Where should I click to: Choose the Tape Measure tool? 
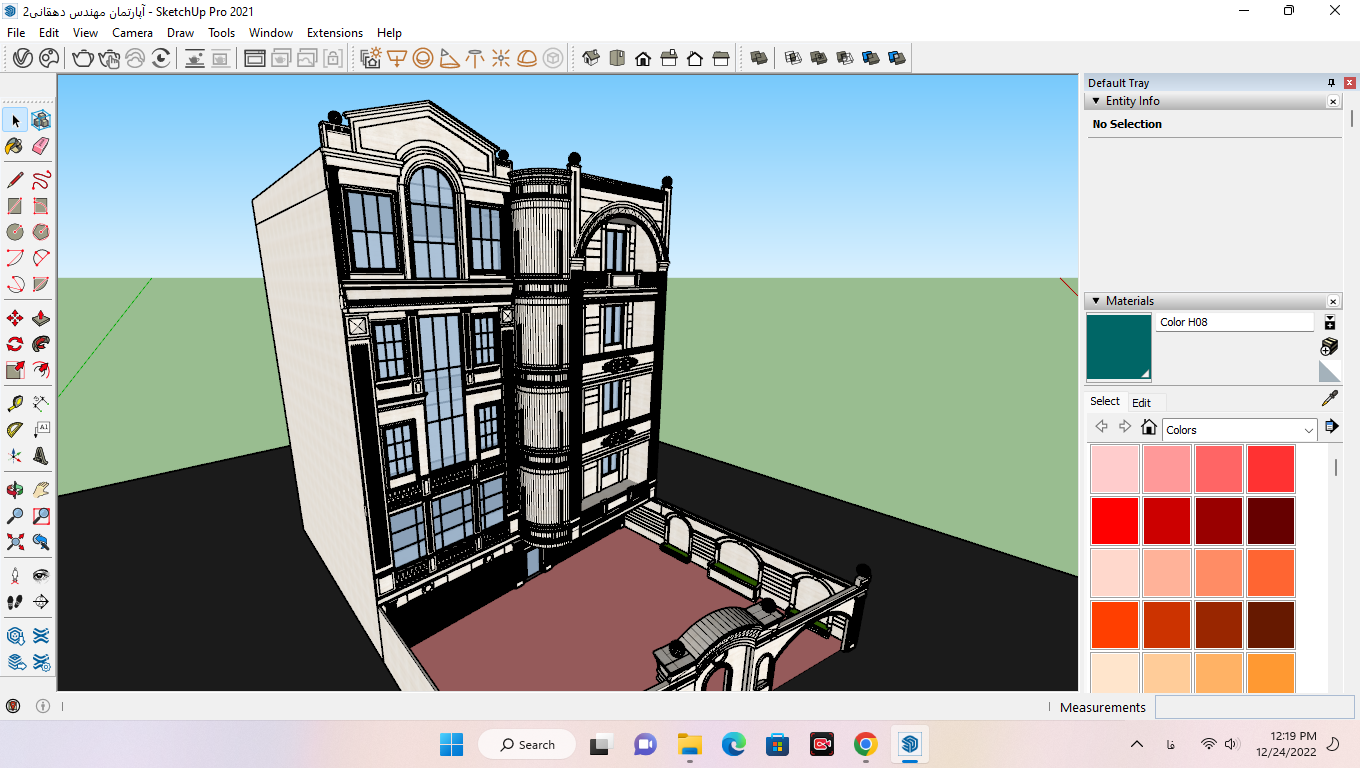pos(15,404)
